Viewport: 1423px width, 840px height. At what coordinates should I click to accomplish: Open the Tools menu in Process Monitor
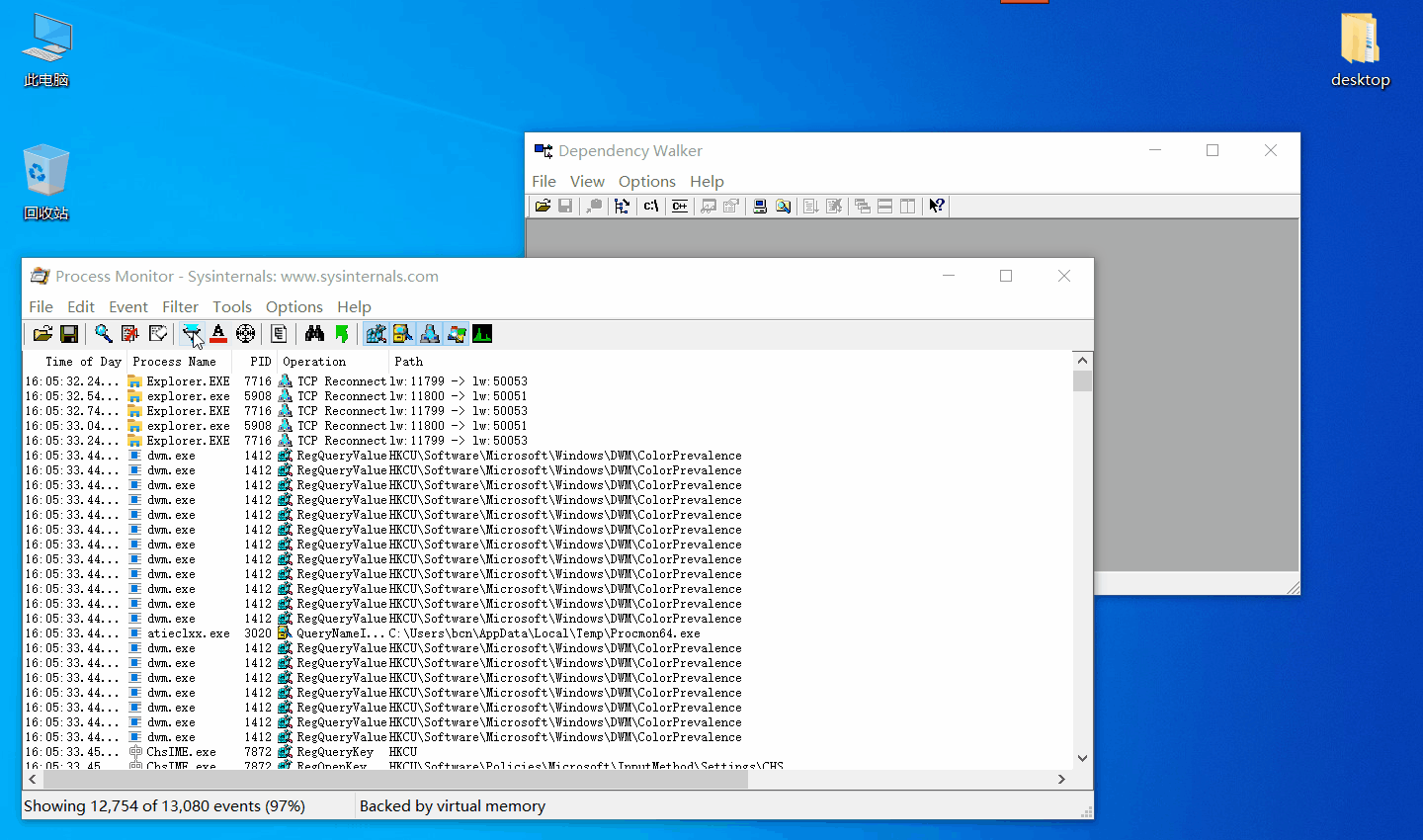point(232,307)
